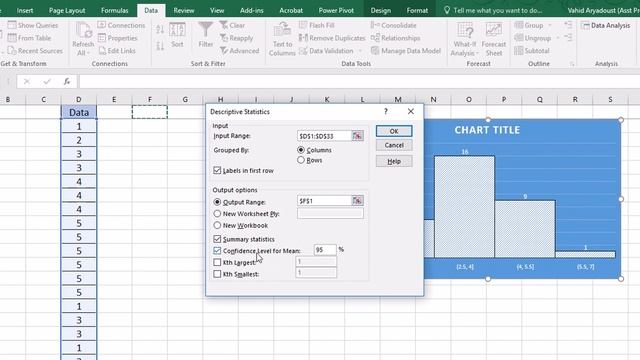This screenshot has height=360, width=640.
Task: Open Data Analysis tool
Action: 606,25
